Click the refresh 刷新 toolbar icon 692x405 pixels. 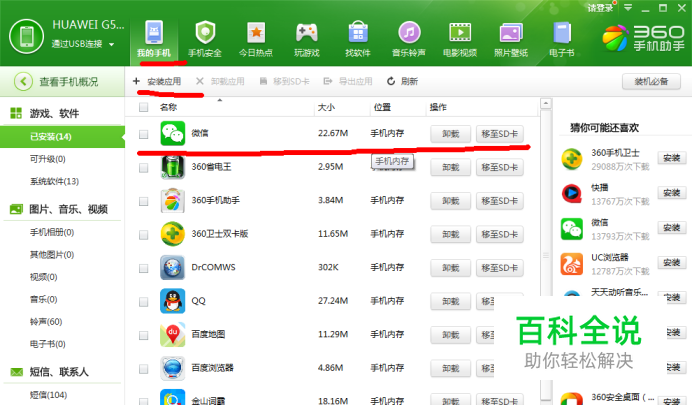391,81
